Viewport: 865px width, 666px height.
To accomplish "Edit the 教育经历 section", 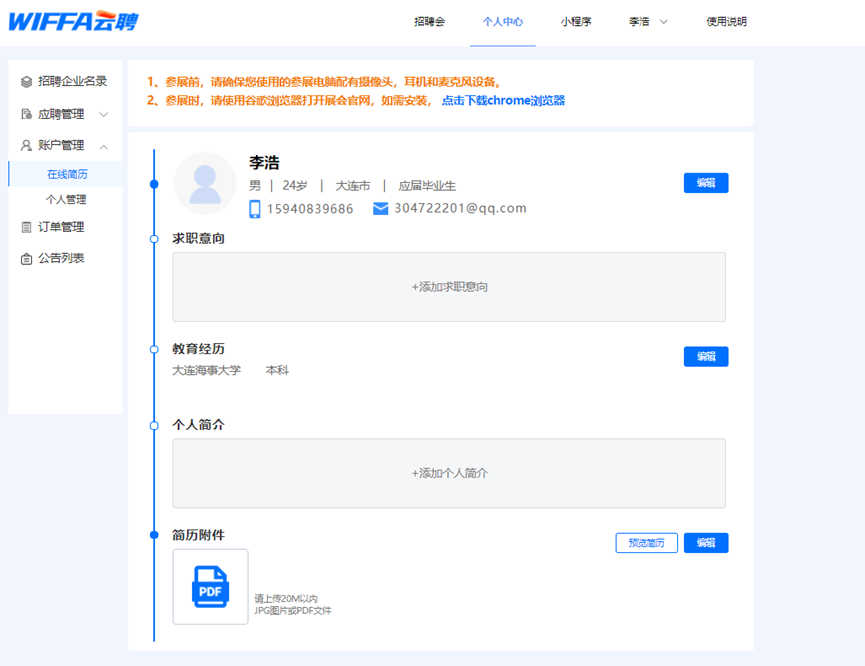I will (706, 357).
